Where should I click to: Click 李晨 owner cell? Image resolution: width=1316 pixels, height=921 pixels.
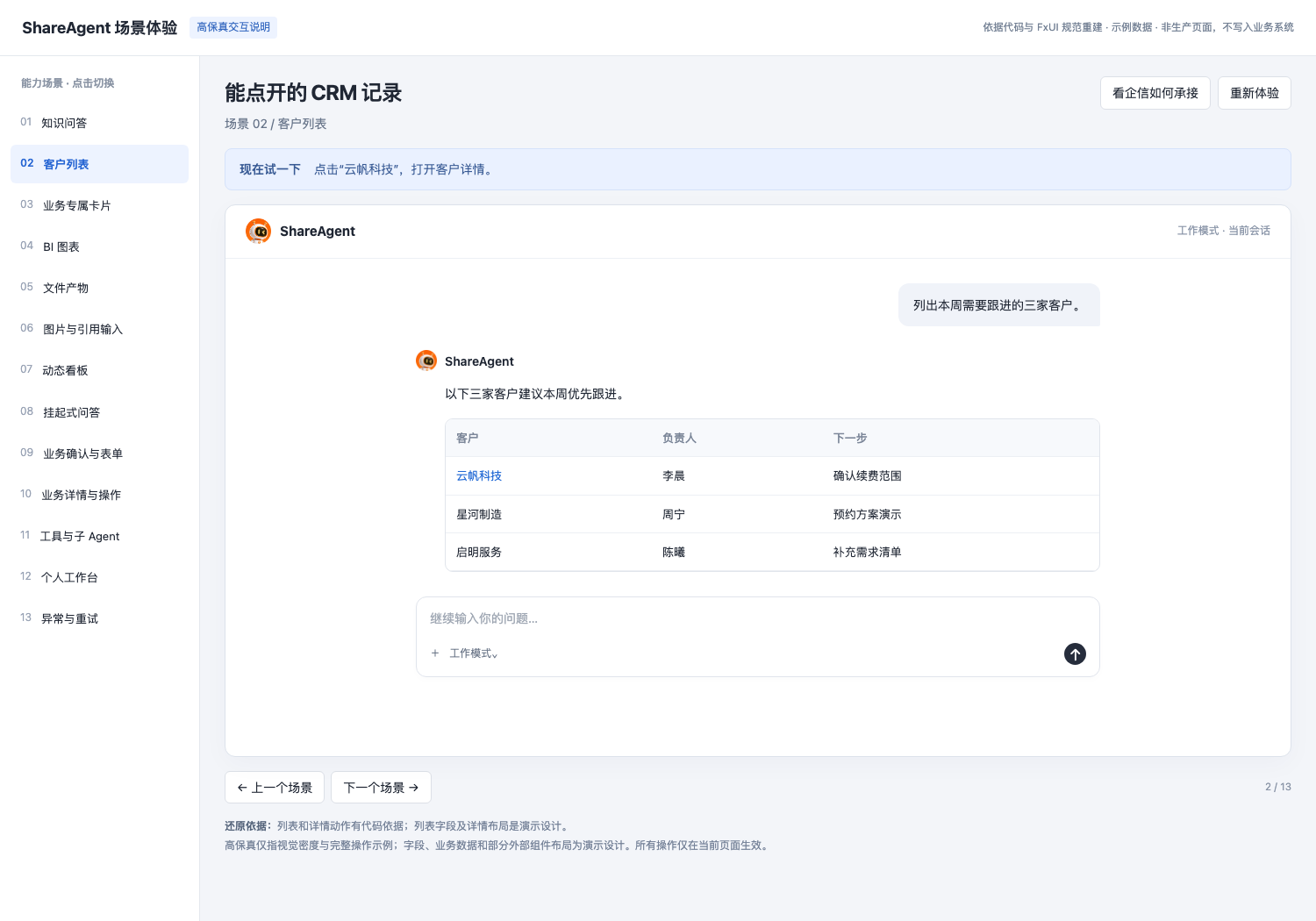pos(674,475)
